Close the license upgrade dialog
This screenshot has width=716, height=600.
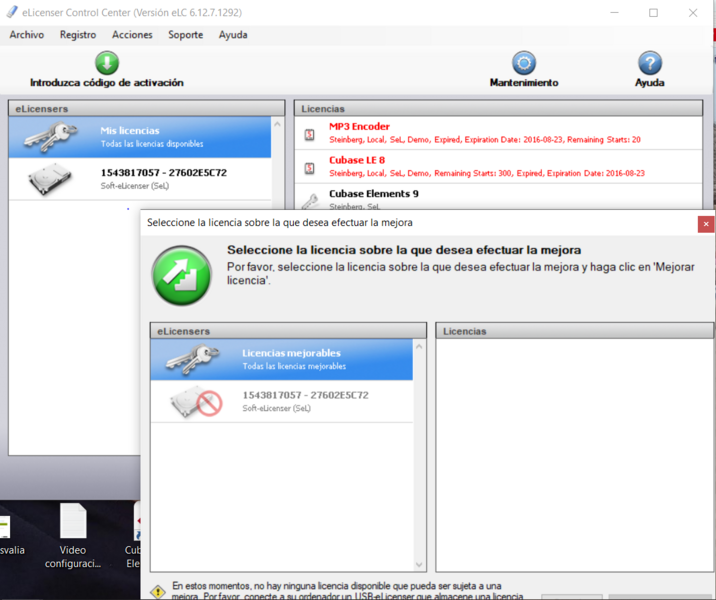pos(706,224)
